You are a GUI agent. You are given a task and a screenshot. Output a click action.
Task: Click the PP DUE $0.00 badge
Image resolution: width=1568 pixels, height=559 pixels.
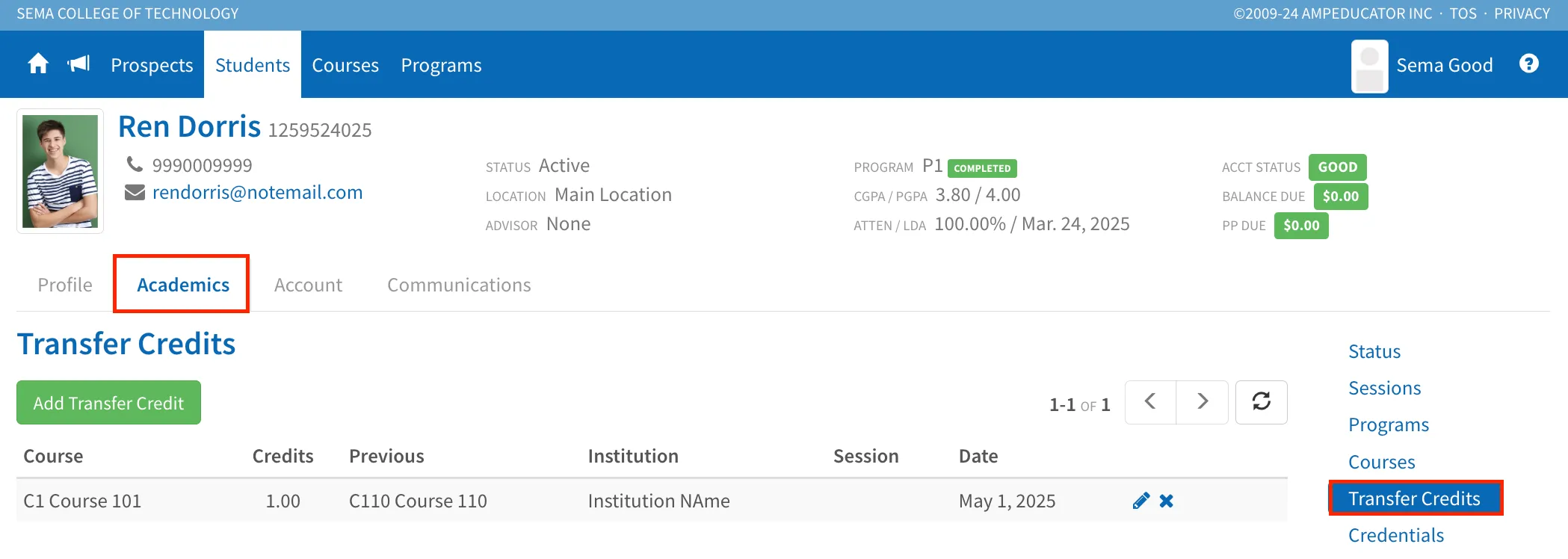coord(1301,226)
